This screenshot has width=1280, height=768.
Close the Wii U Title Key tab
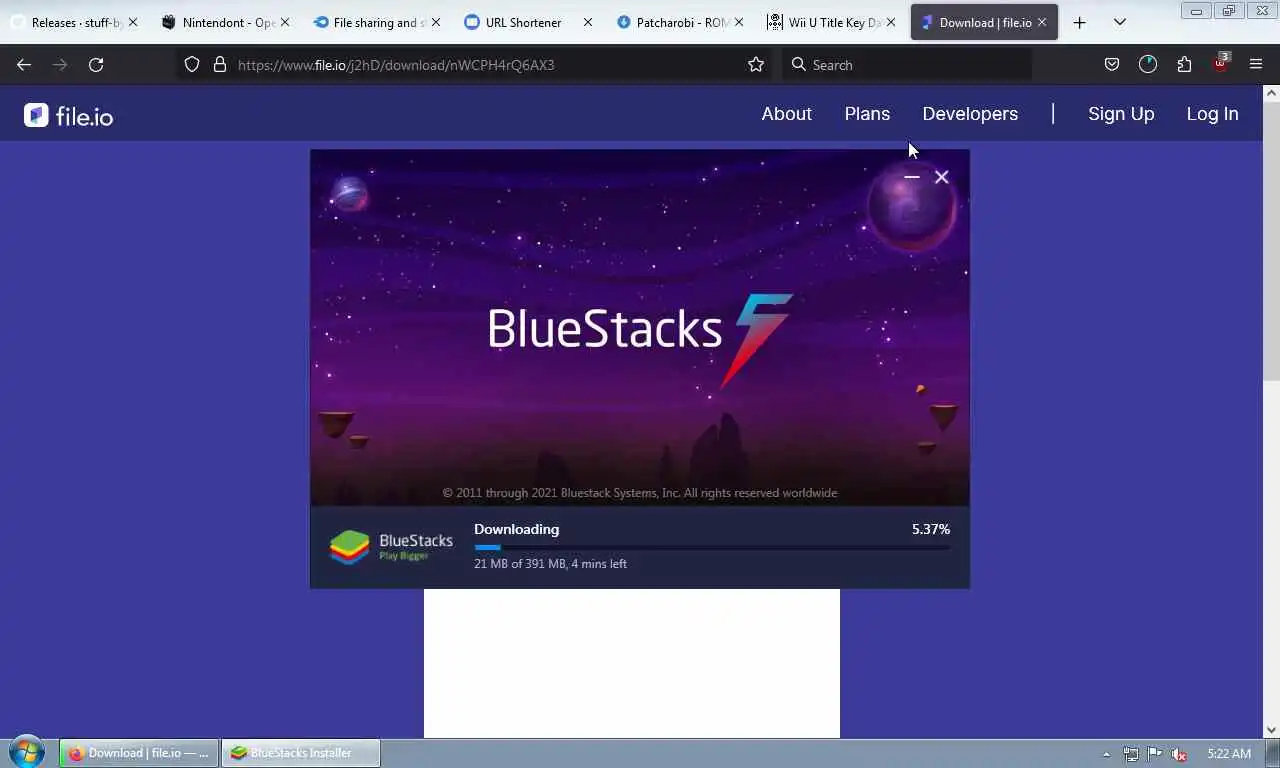[x=890, y=22]
